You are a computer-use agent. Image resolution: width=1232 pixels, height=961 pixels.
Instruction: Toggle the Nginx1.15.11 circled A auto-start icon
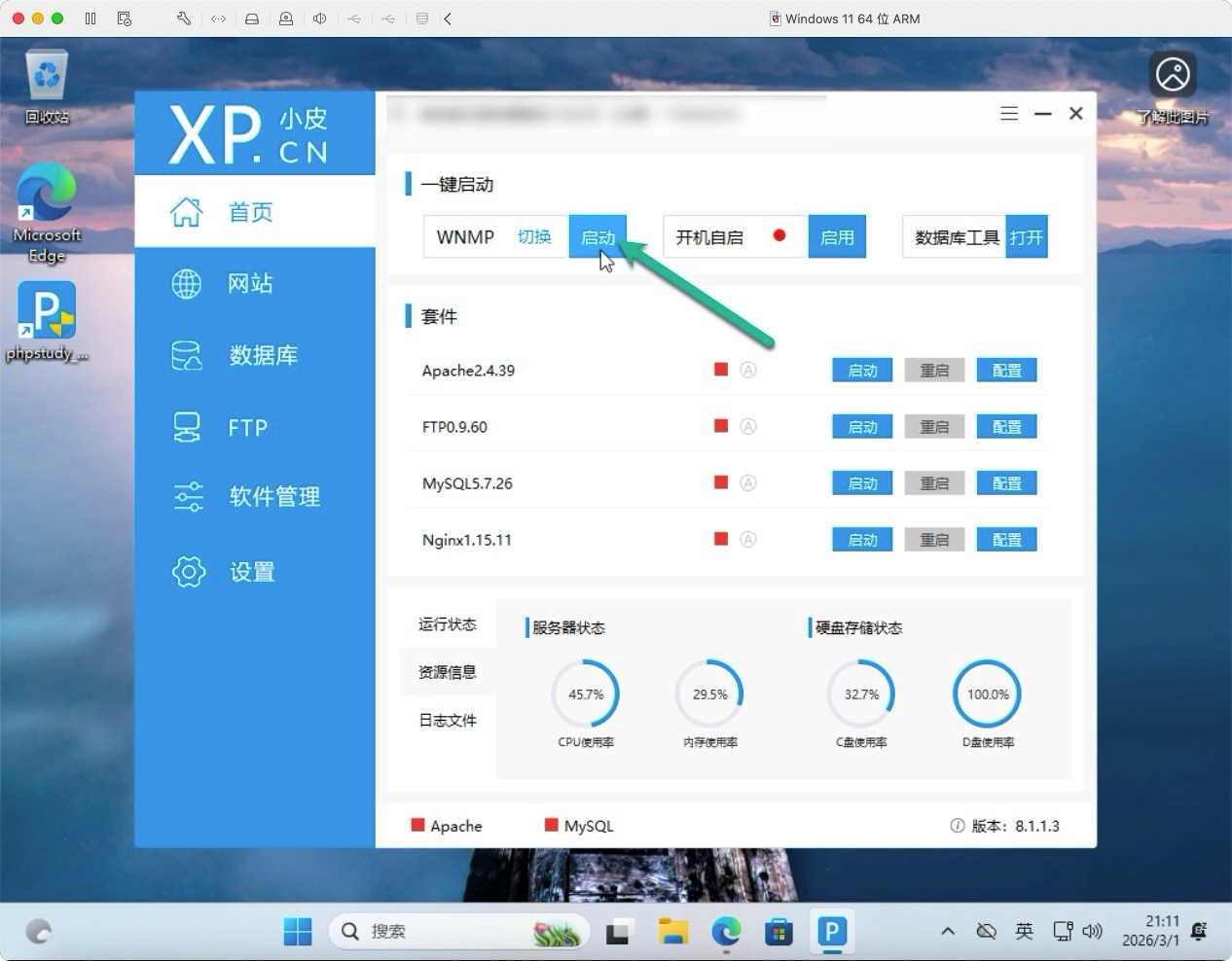click(x=747, y=539)
